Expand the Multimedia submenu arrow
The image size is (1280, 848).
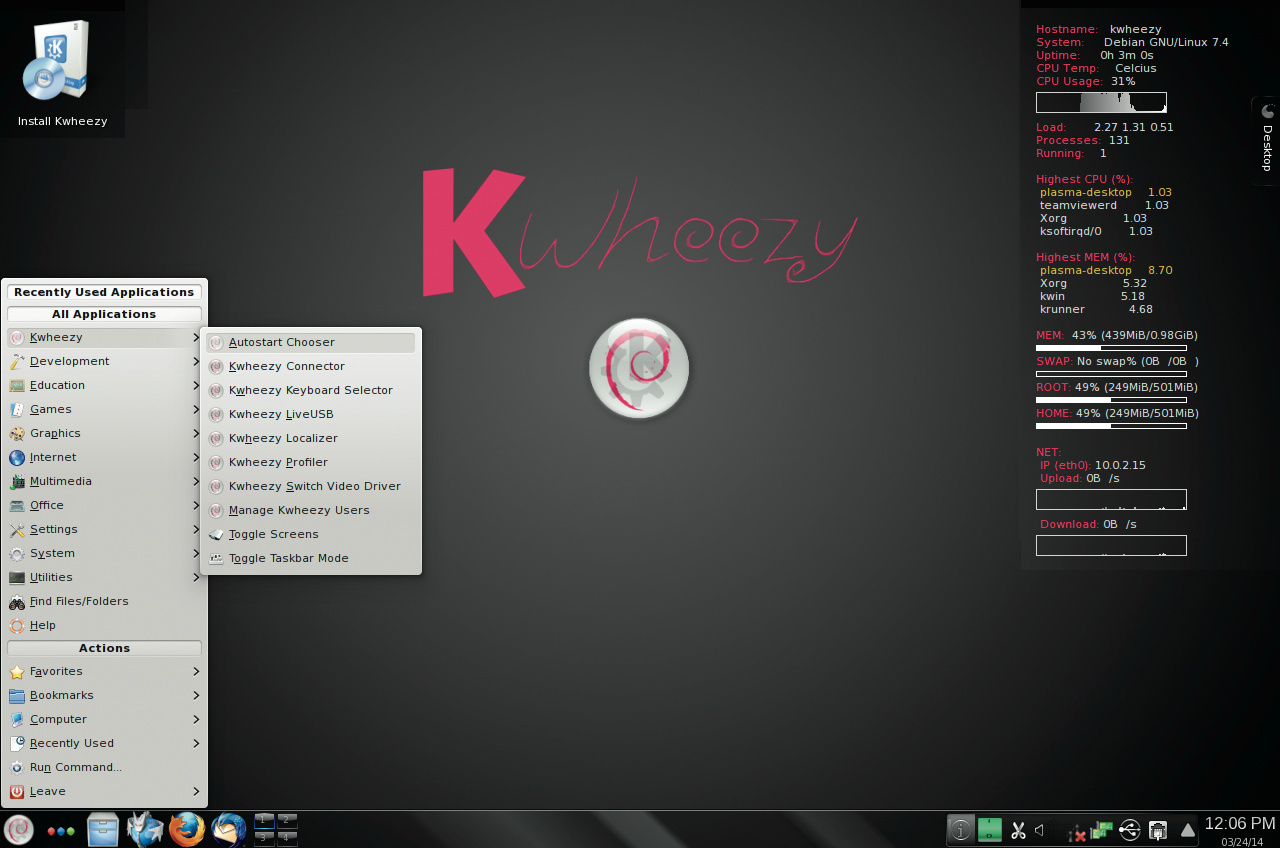coord(197,481)
